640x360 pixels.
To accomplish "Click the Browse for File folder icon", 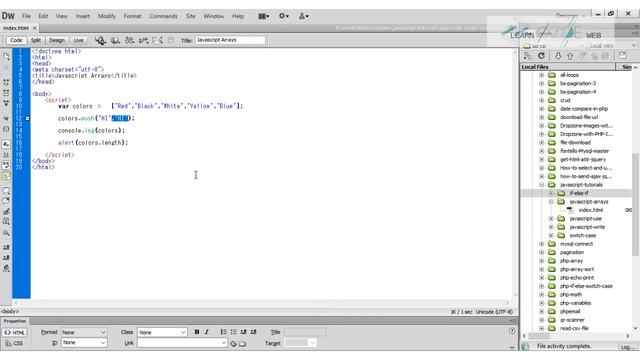I will pos(242,344).
